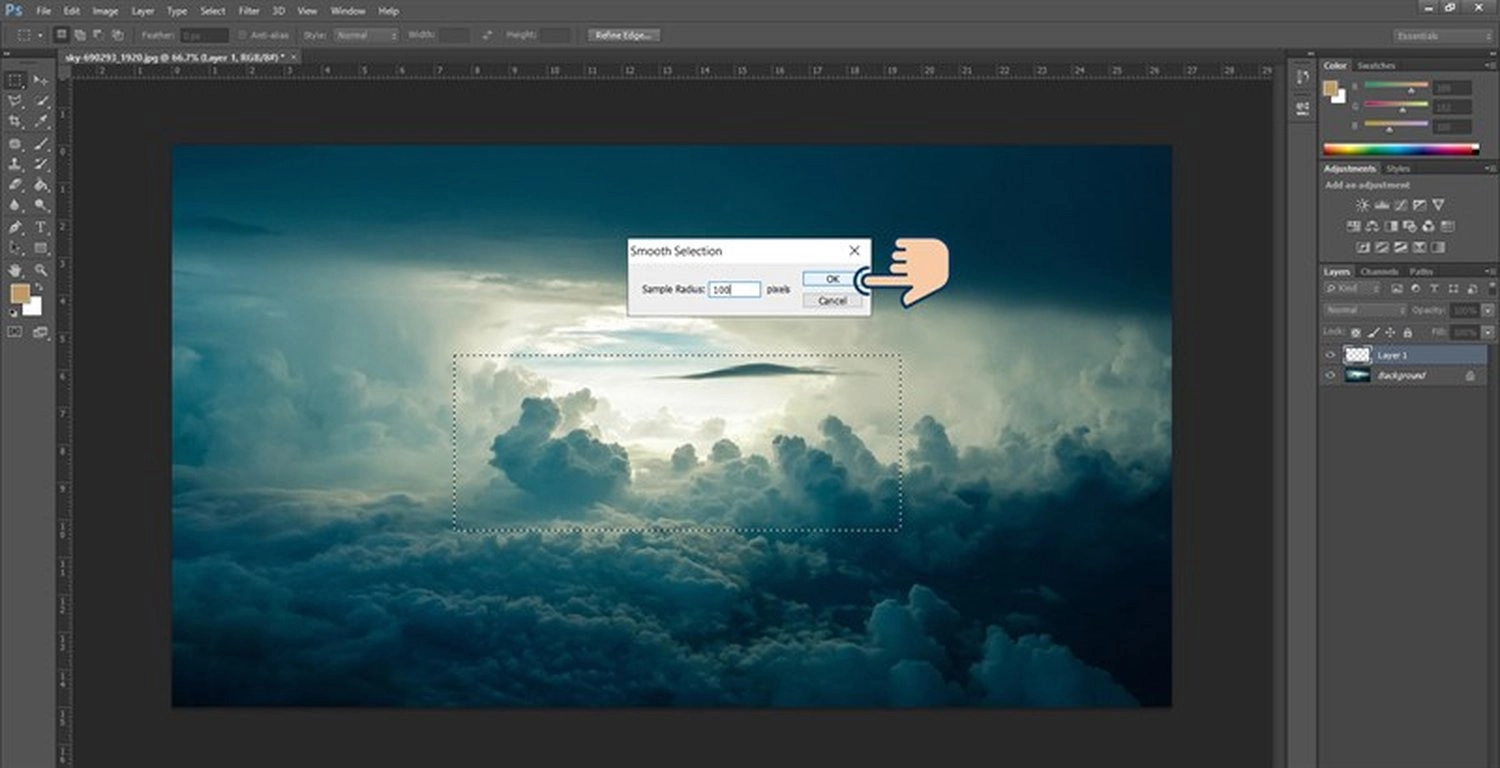Select the Crop tool
This screenshot has width=1500, height=768.
pos(15,120)
